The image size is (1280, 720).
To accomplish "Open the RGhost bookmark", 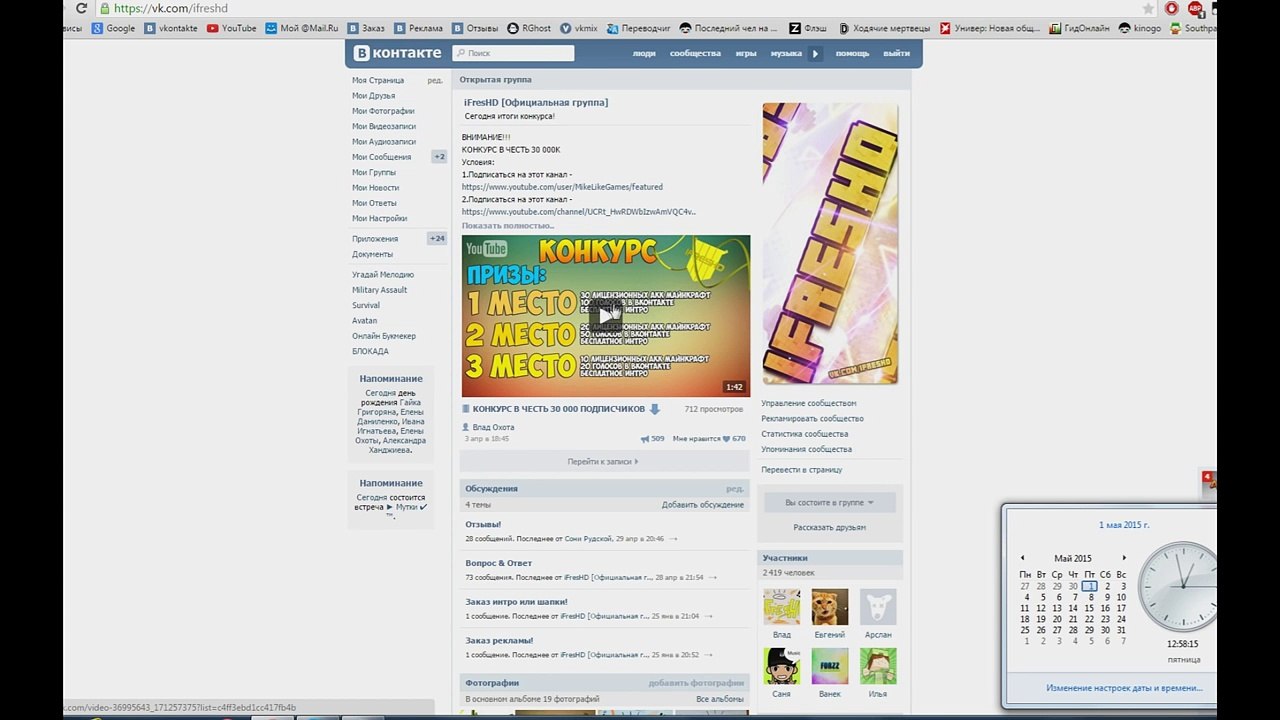I will [x=529, y=28].
